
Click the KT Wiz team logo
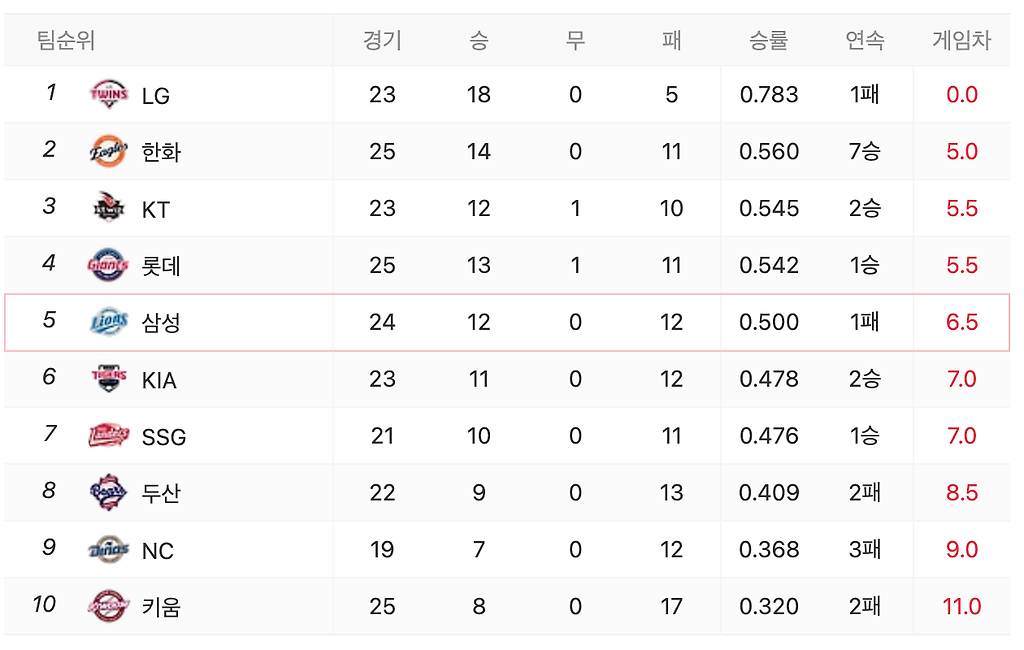coord(108,208)
